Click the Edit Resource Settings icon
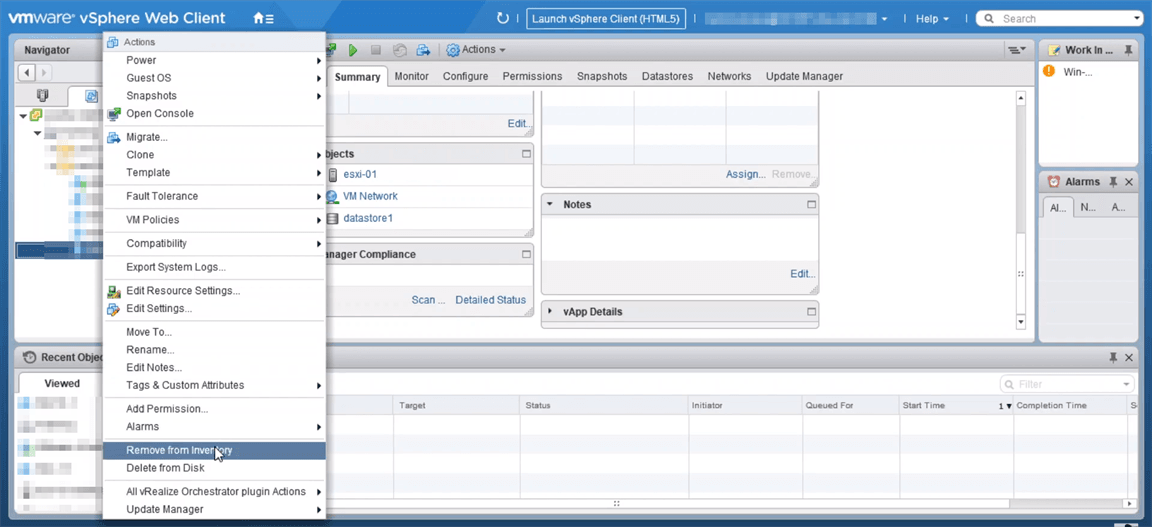 click(114, 291)
